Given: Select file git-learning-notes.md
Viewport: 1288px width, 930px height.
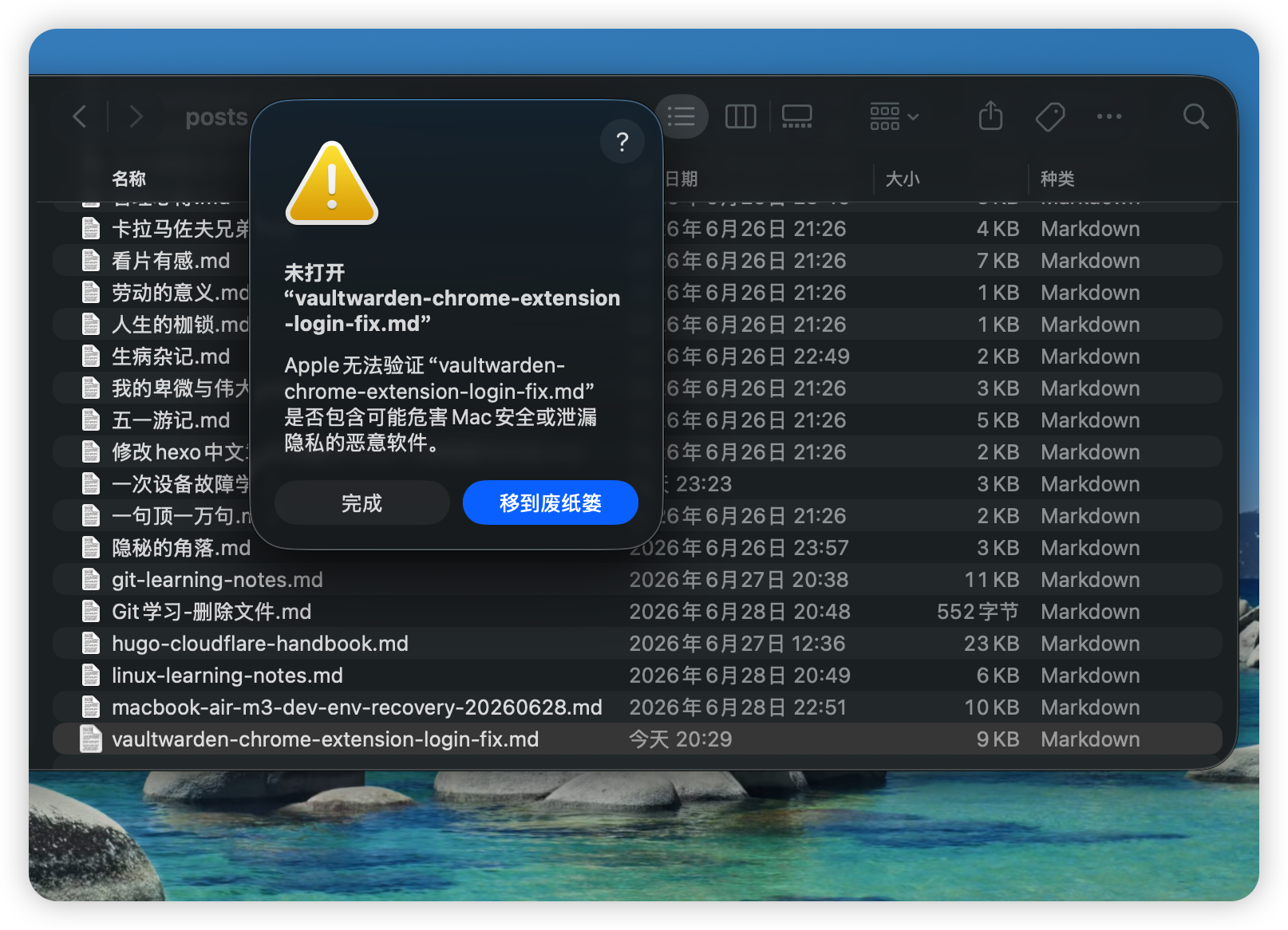Looking at the screenshot, I should pyautogui.click(x=217, y=580).
